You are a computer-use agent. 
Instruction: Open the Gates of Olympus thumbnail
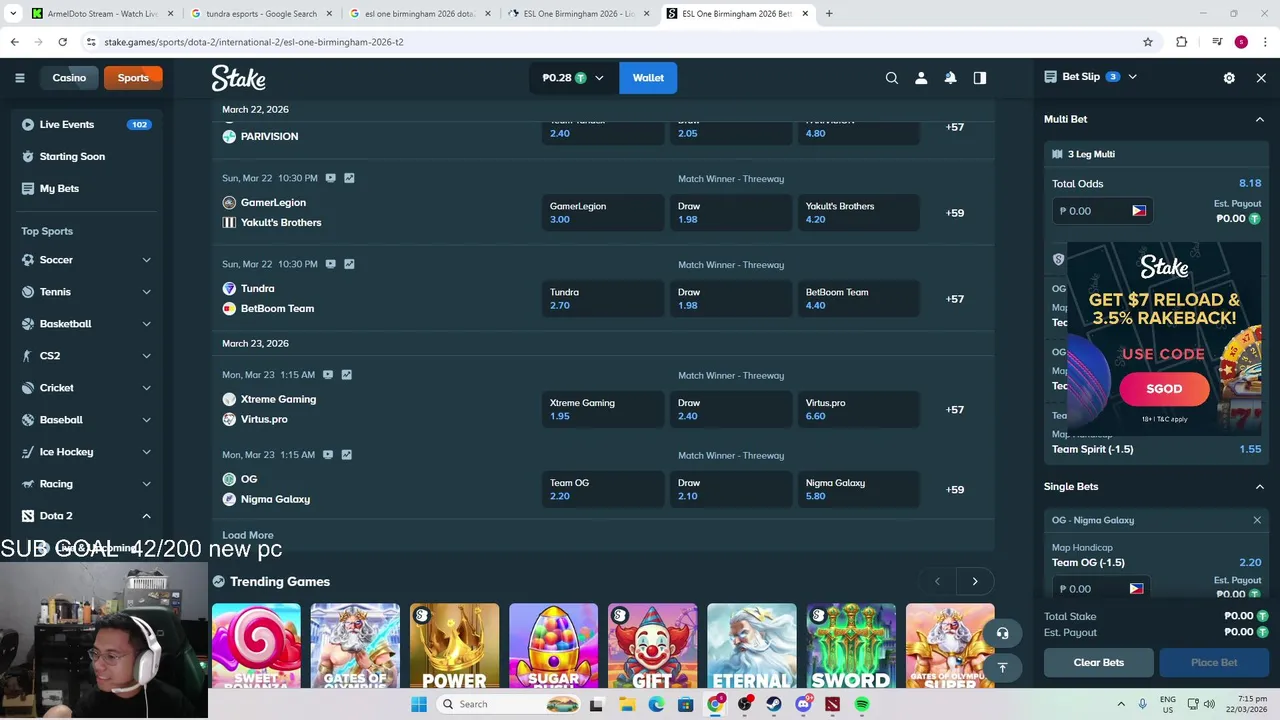(355, 646)
